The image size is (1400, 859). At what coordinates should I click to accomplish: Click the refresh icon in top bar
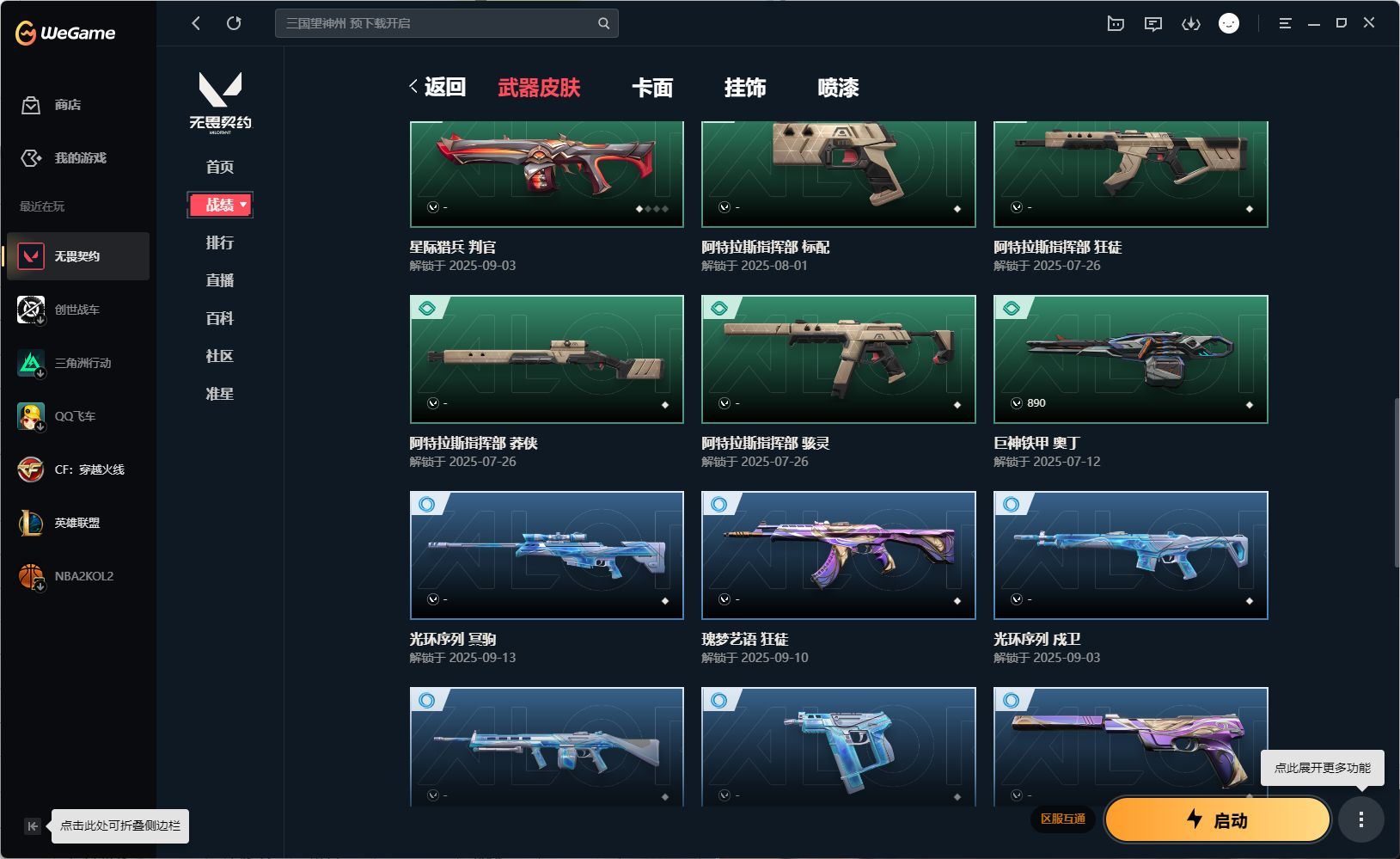pyautogui.click(x=234, y=23)
